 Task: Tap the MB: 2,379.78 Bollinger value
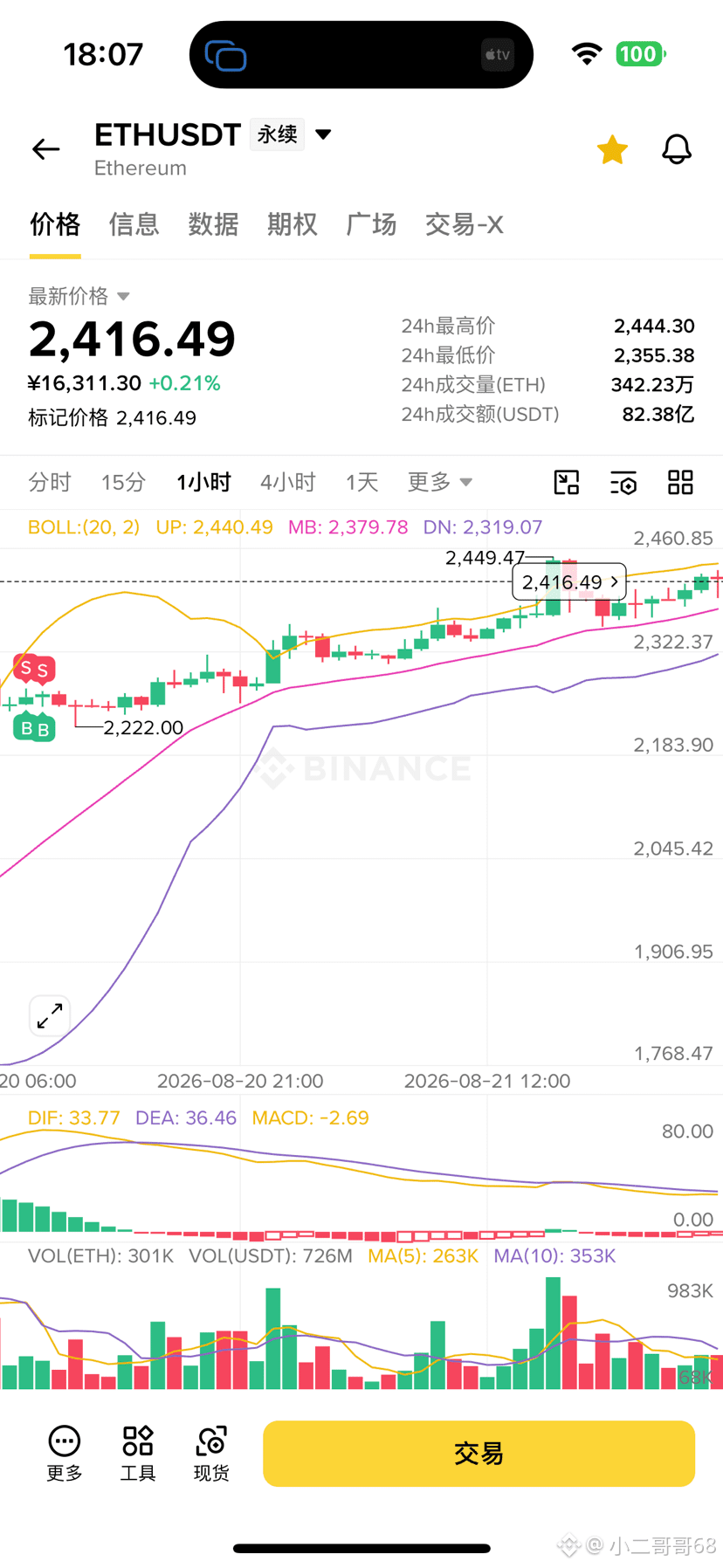coord(348,527)
